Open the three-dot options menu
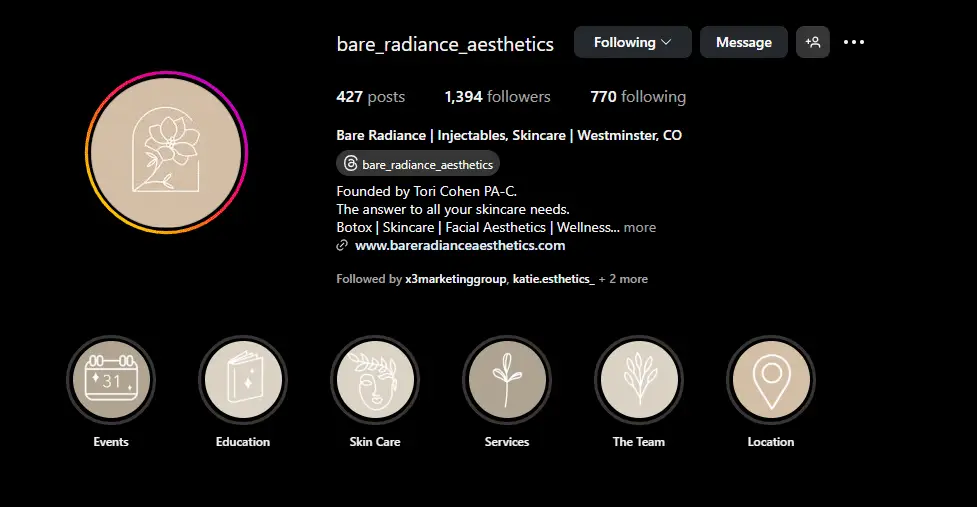The height and width of the screenshot is (507, 977). click(854, 42)
